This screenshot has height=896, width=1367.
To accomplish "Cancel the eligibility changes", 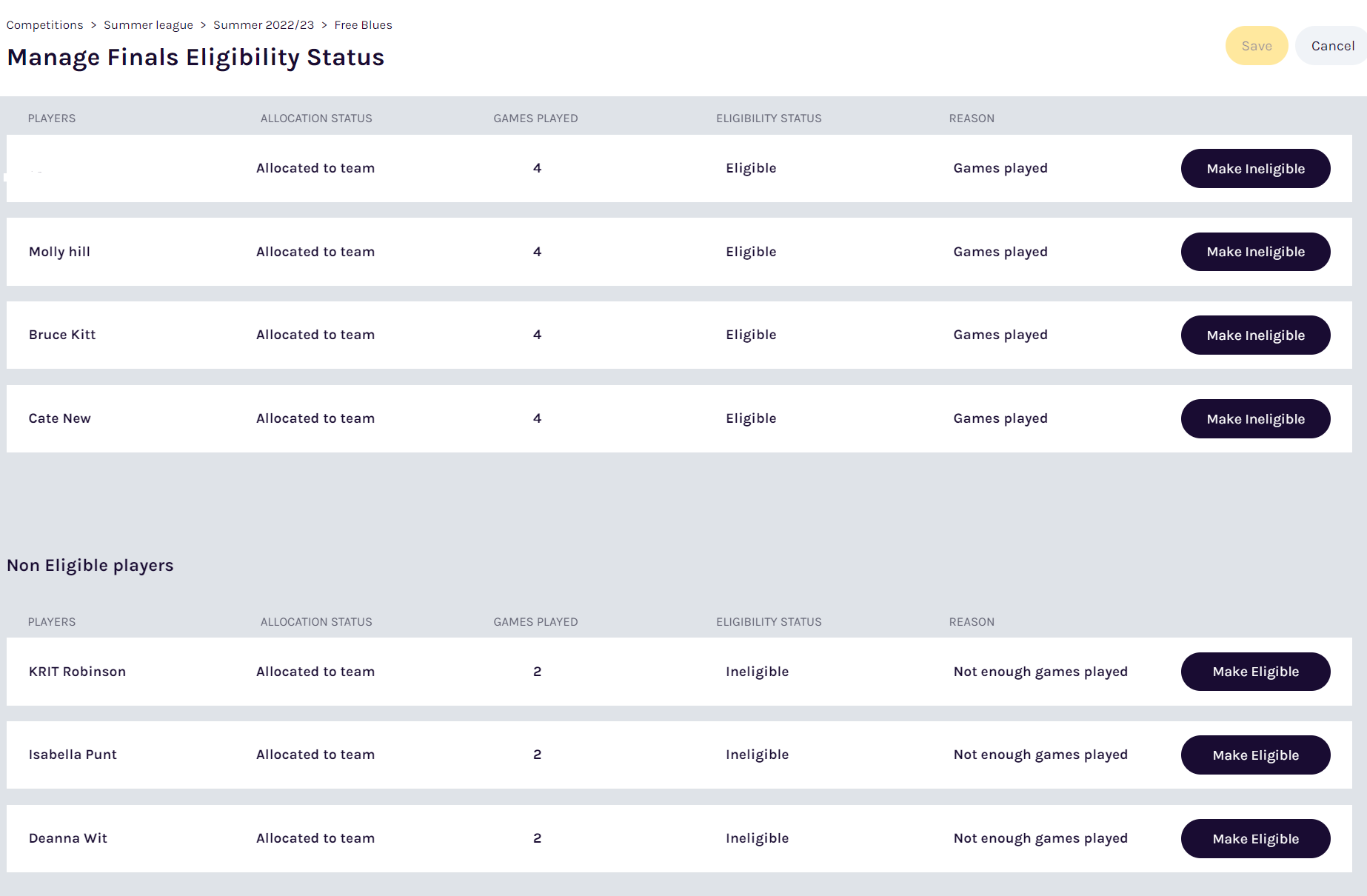I will (x=1332, y=46).
